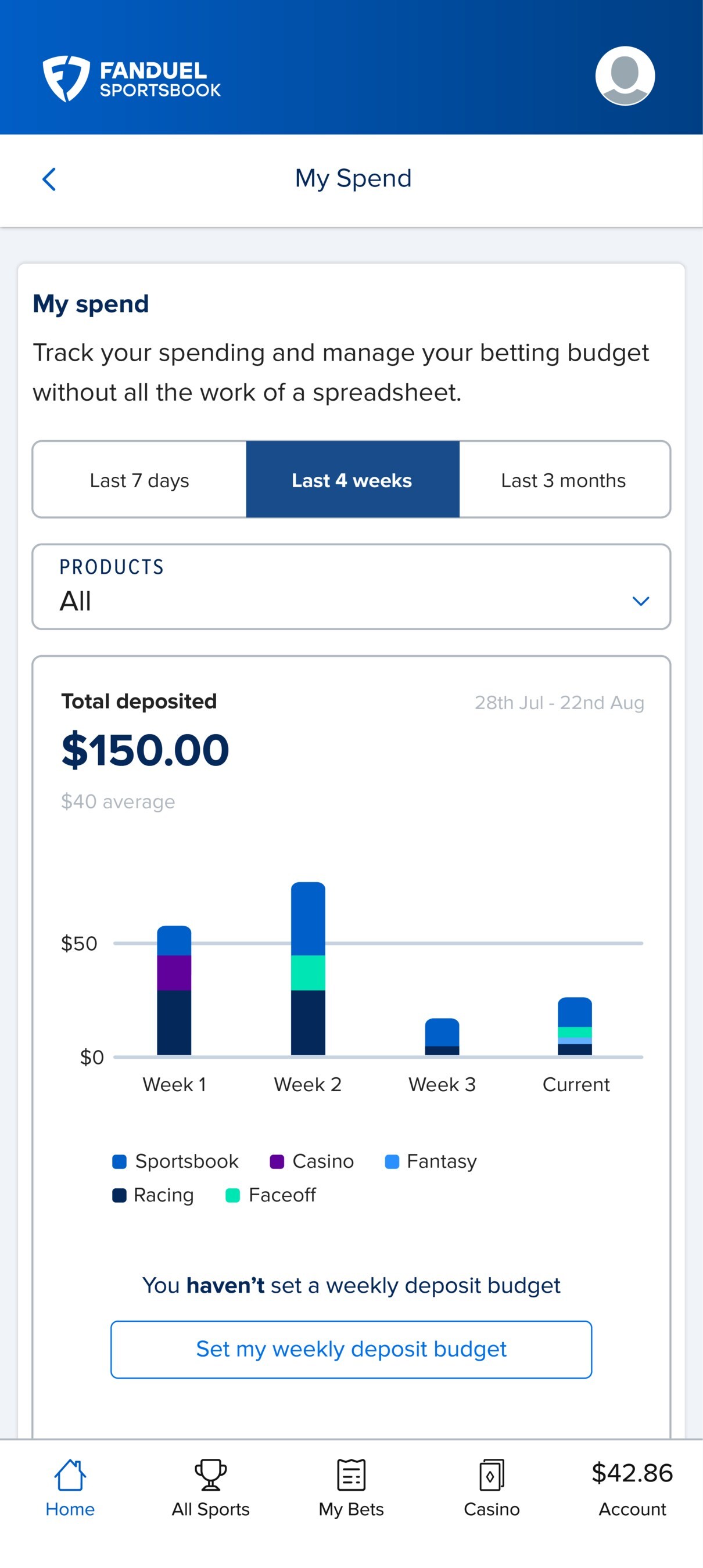
Task: Click the Products dropdown chevron arrow
Action: pos(640,602)
